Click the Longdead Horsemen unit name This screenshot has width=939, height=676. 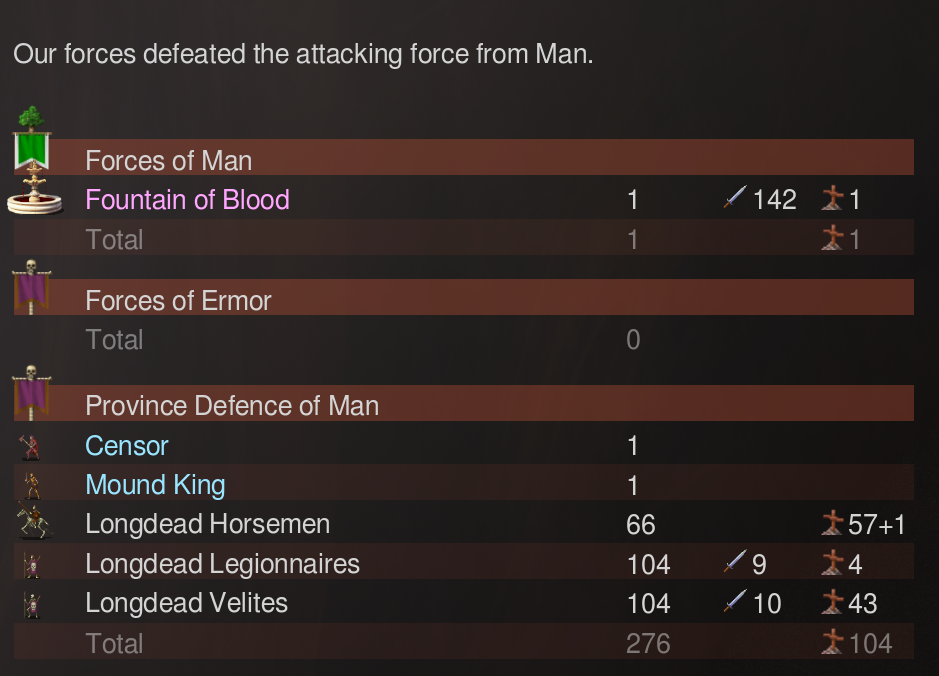click(207, 524)
